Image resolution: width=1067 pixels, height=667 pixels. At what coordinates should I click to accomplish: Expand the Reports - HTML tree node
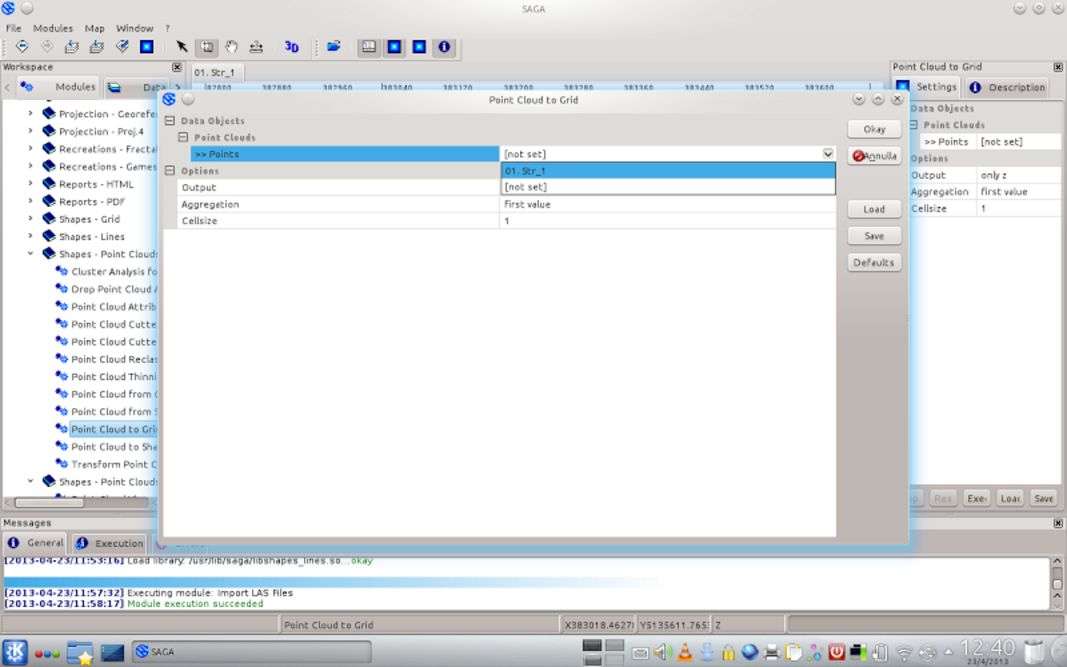coord(30,184)
